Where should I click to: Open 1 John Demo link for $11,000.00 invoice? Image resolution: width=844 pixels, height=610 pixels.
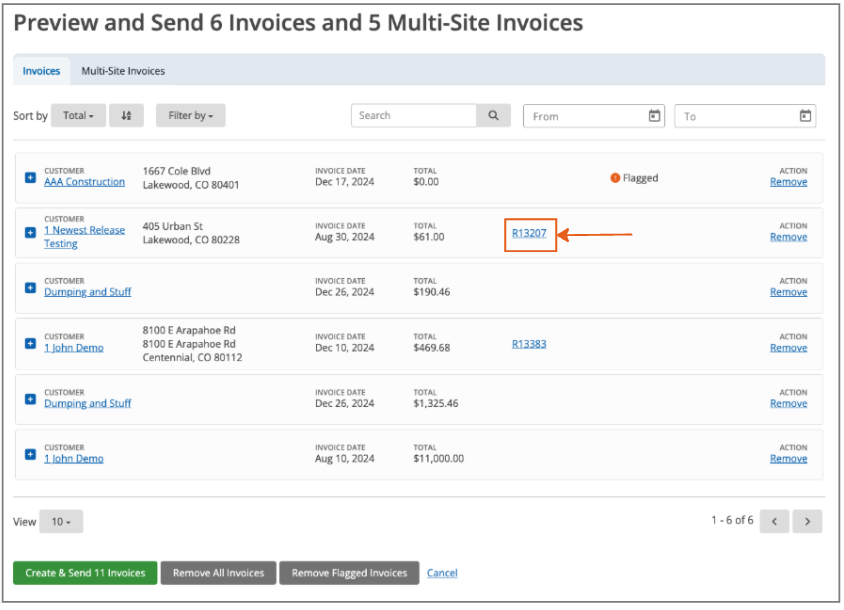74,459
